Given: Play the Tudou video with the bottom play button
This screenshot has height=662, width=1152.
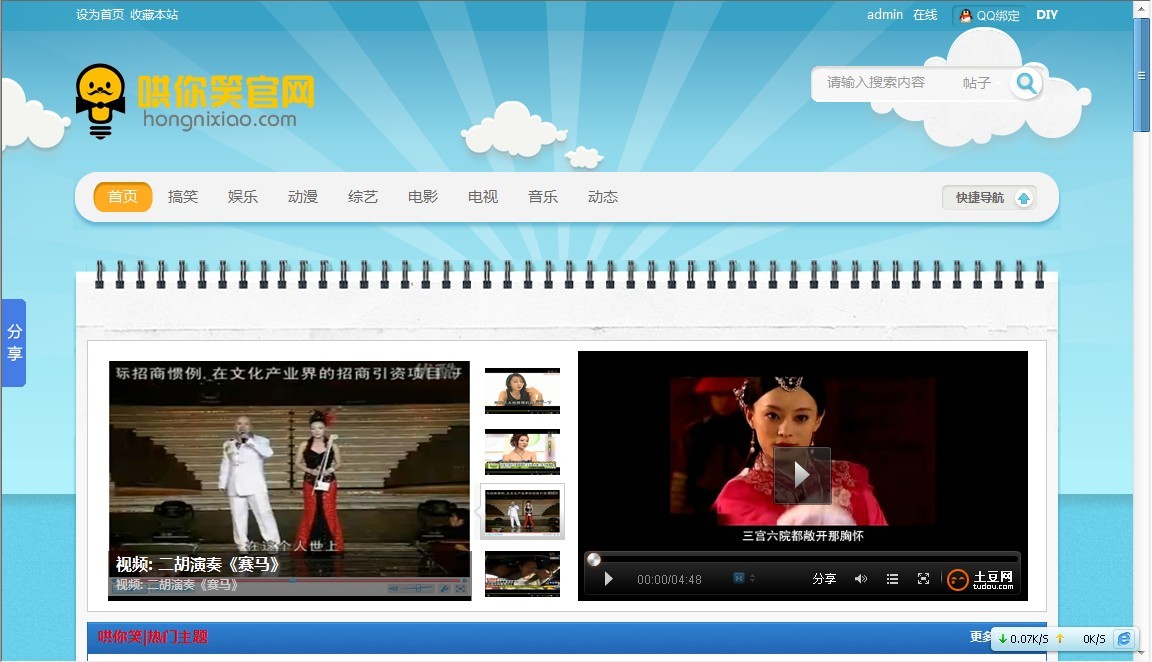Looking at the screenshot, I should coord(608,579).
